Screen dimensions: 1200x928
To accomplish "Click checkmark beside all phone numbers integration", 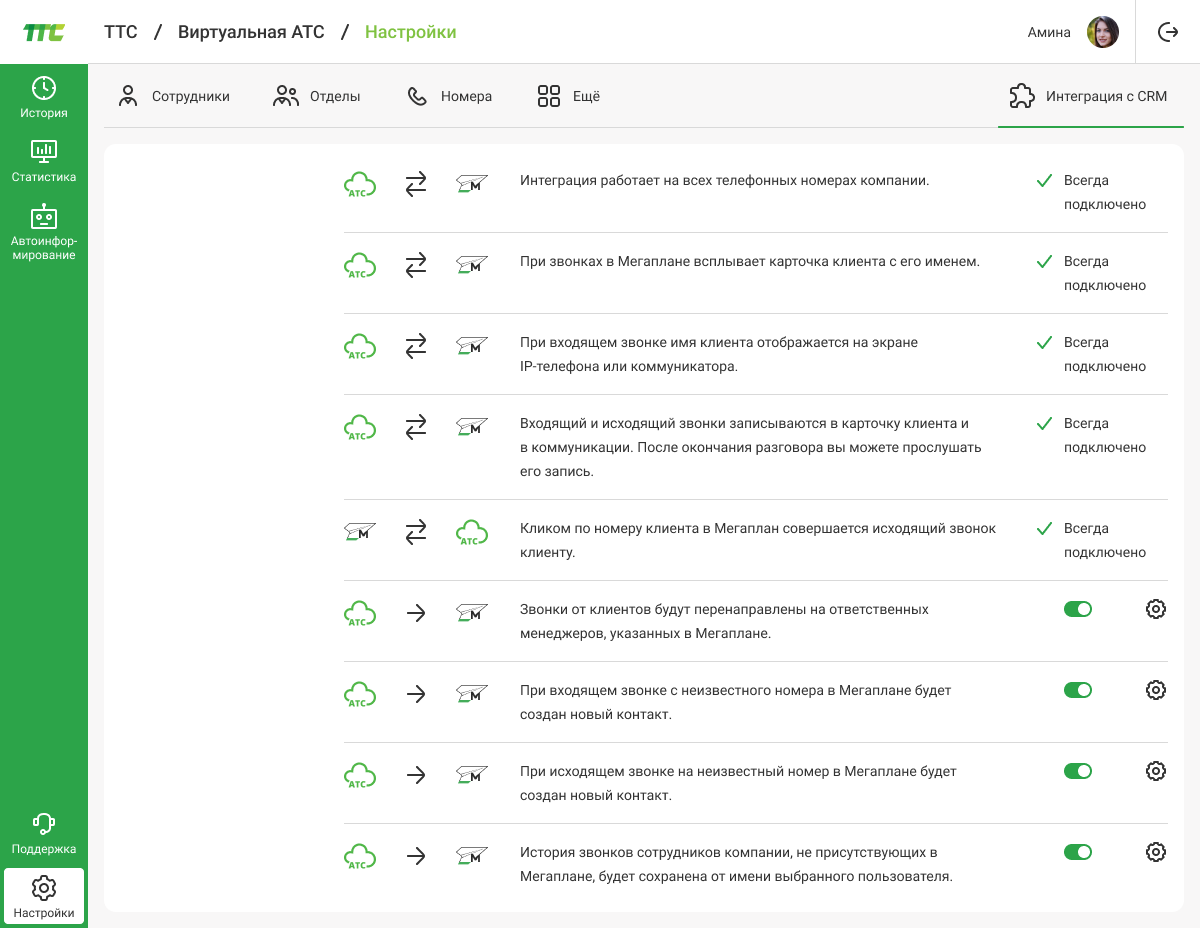I will [1044, 181].
